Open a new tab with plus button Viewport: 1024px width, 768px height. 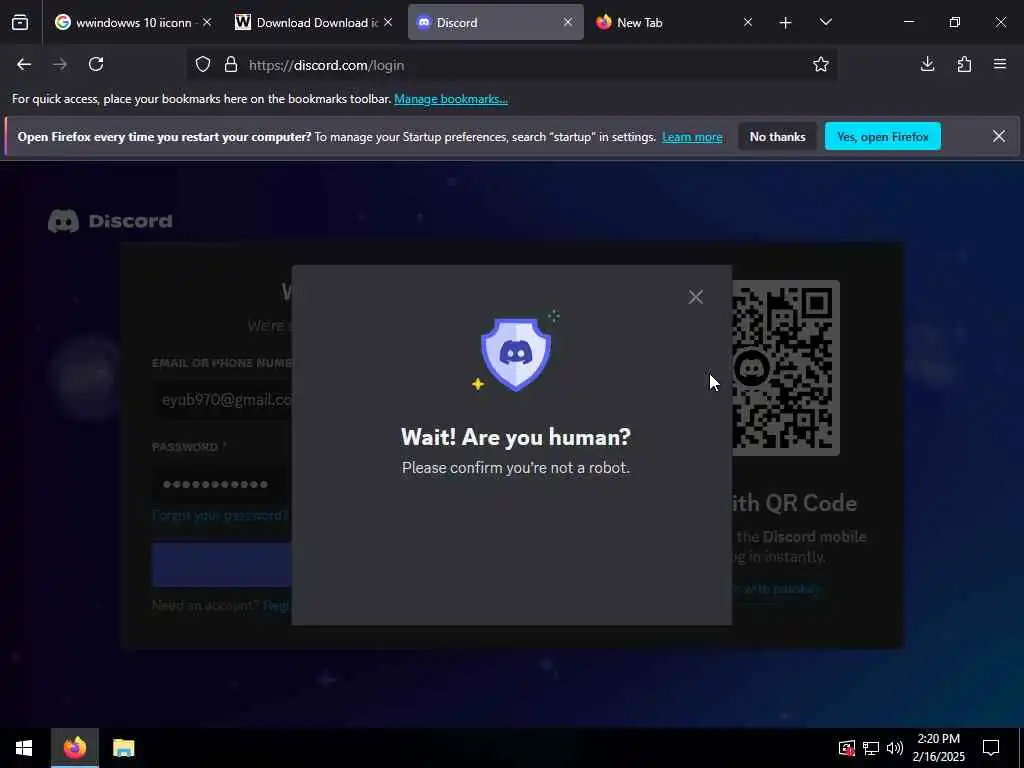(786, 23)
